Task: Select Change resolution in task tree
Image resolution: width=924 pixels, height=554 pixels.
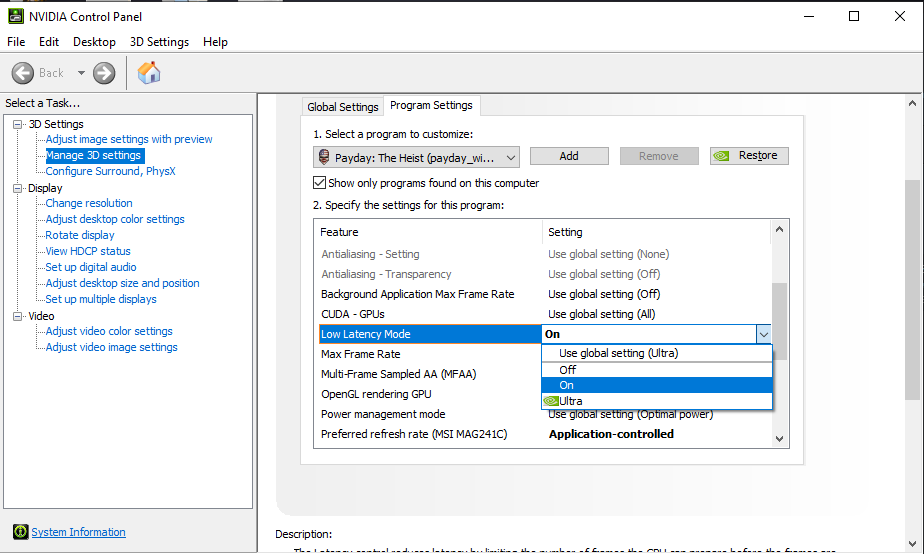Action: (x=89, y=203)
